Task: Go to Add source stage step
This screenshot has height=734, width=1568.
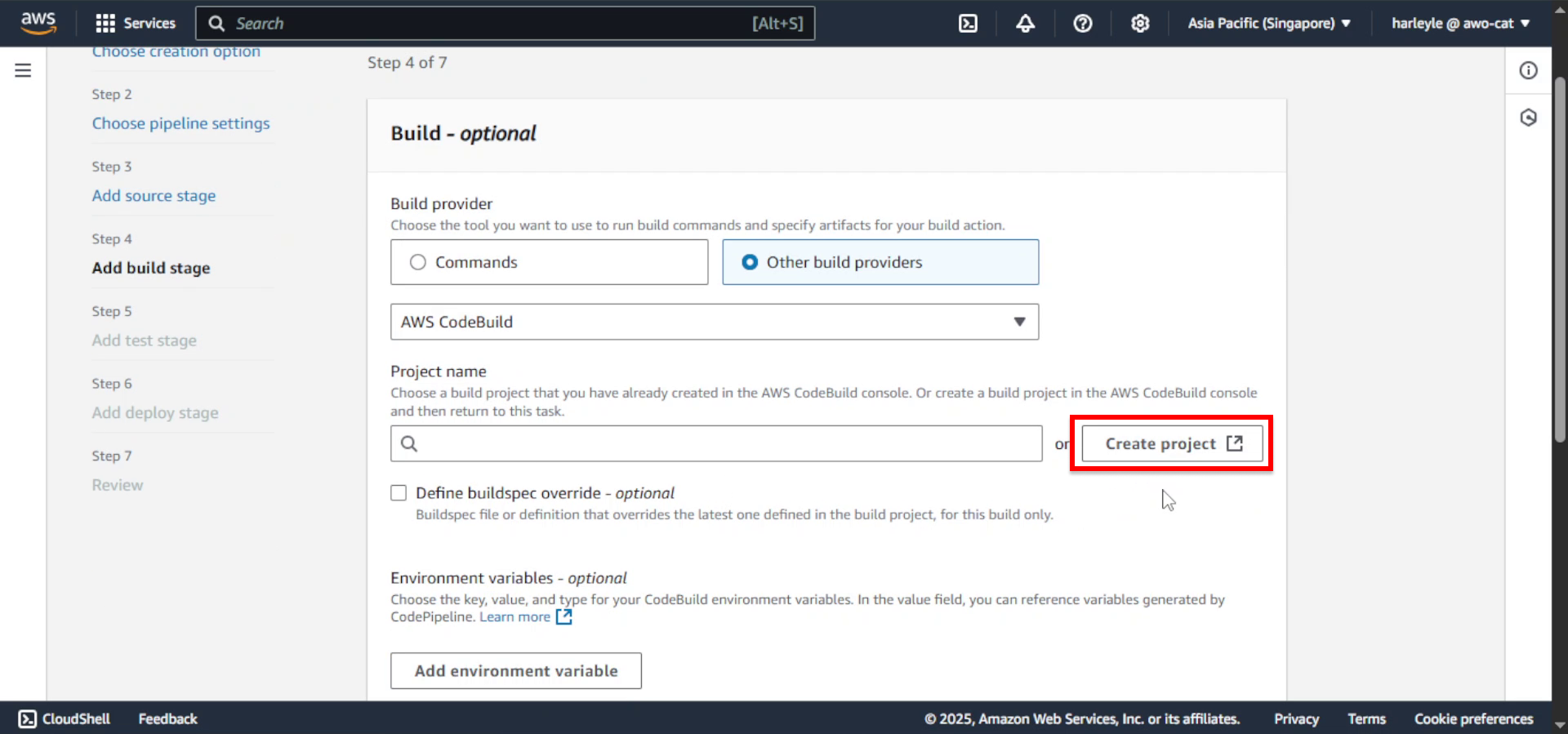Action: pyautogui.click(x=154, y=196)
